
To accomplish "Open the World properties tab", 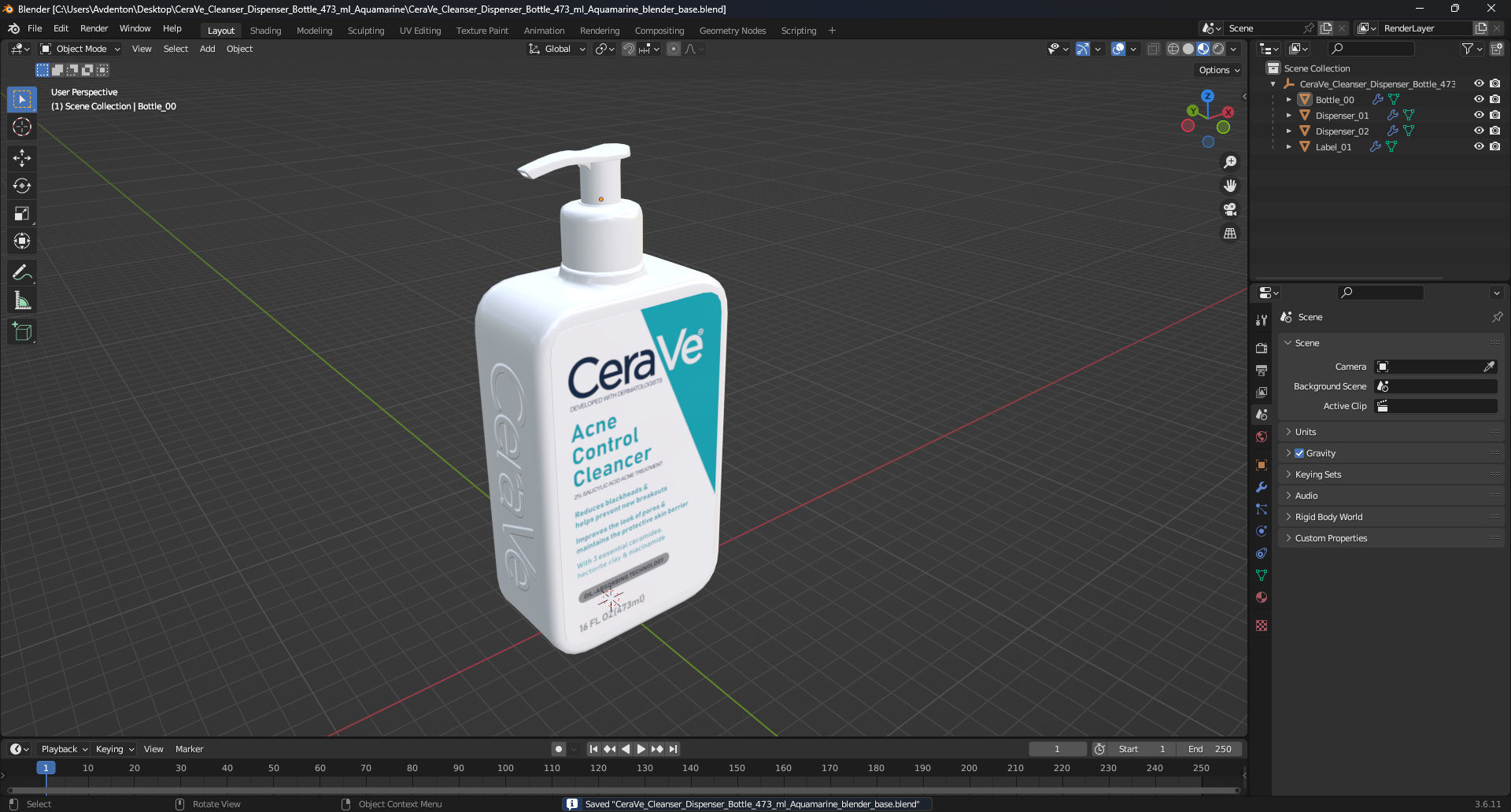I will [x=1262, y=437].
